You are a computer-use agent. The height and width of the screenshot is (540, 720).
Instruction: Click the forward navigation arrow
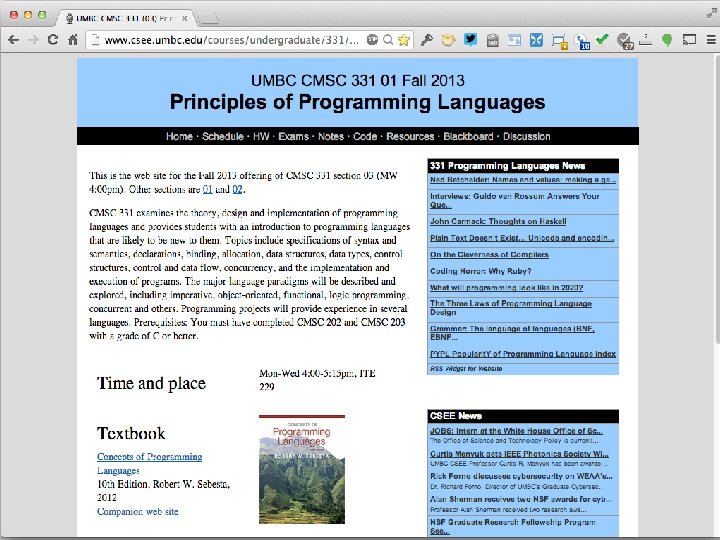(33, 40)
